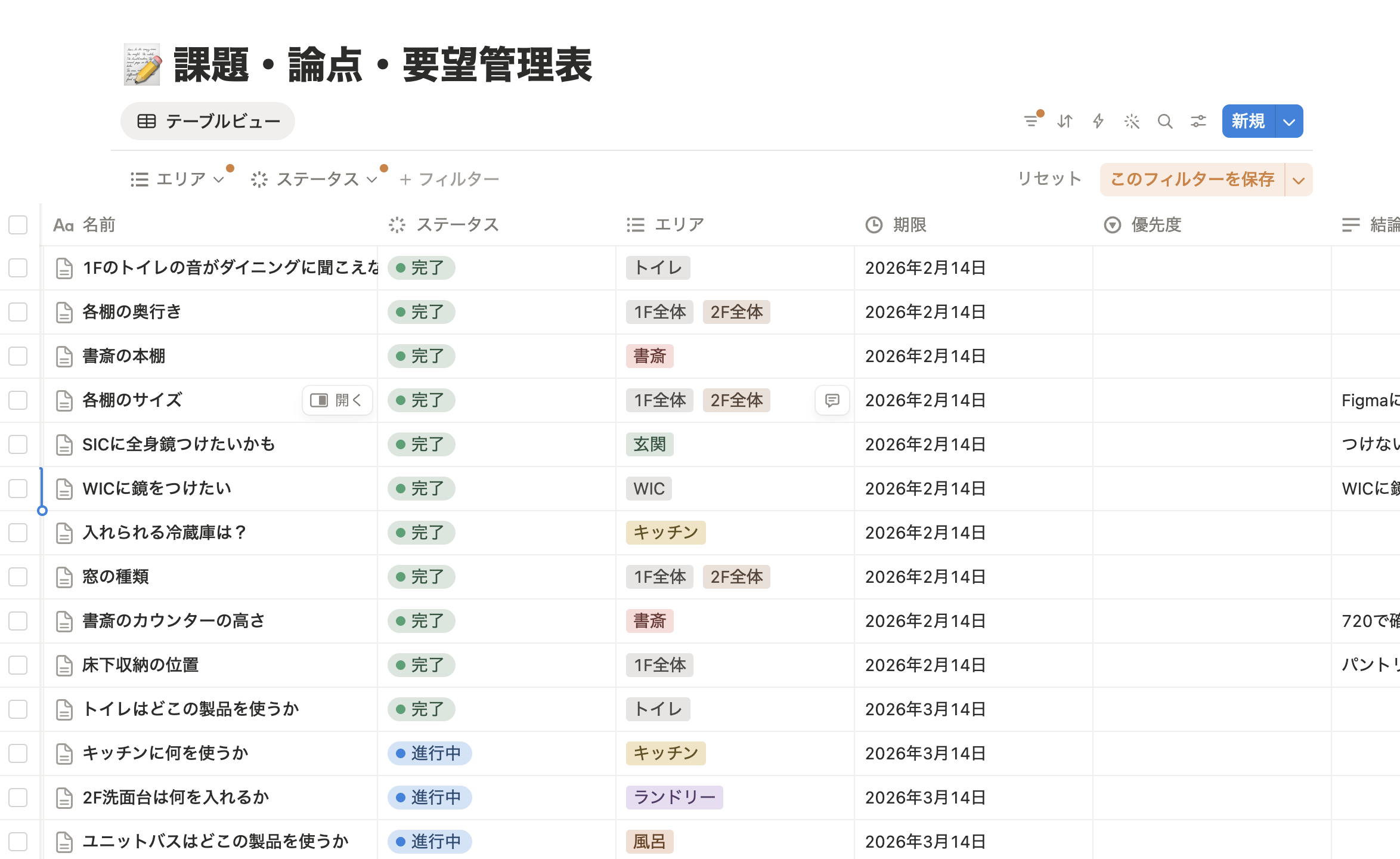Click the リセット filter button
This screenshot has height=859, width=1400.
coord(1049,179)
